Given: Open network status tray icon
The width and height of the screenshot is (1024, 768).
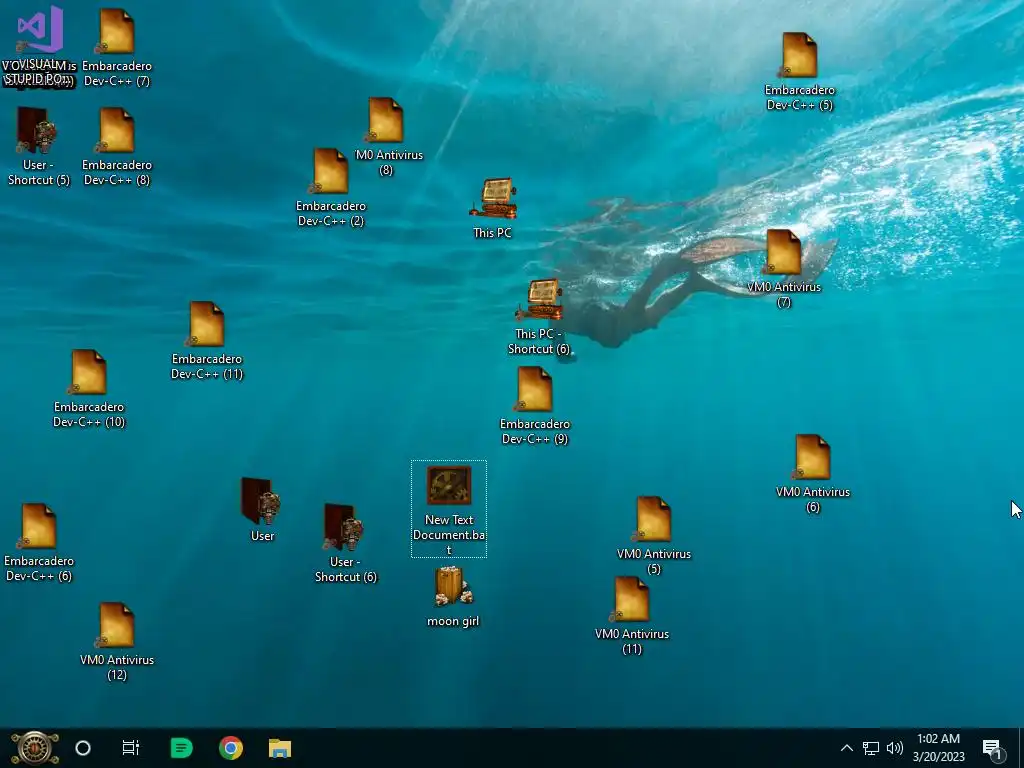Looking at the screenshot, I should click(871, 748).
